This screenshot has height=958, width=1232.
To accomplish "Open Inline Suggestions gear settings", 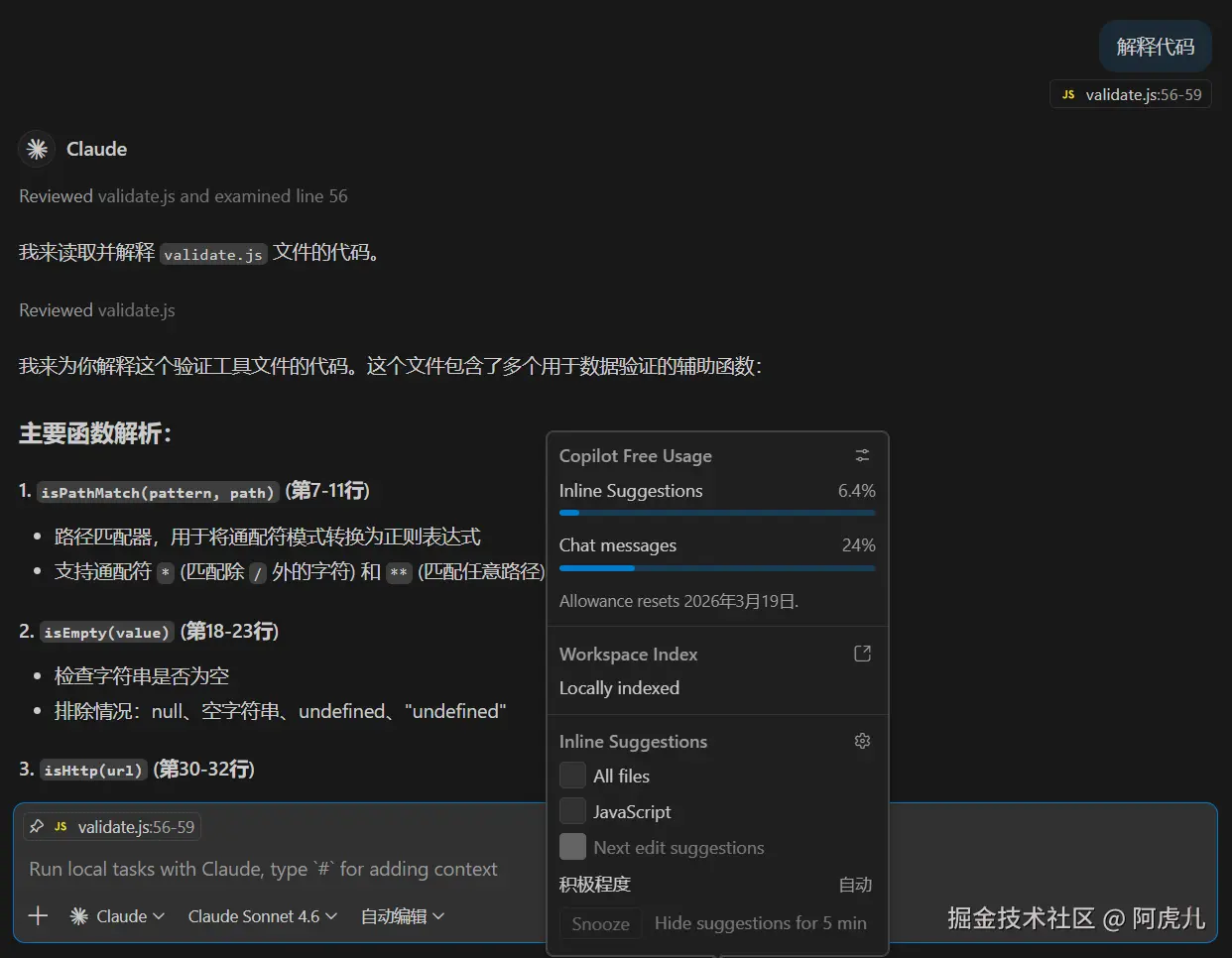I will click(x=862, y=741).
